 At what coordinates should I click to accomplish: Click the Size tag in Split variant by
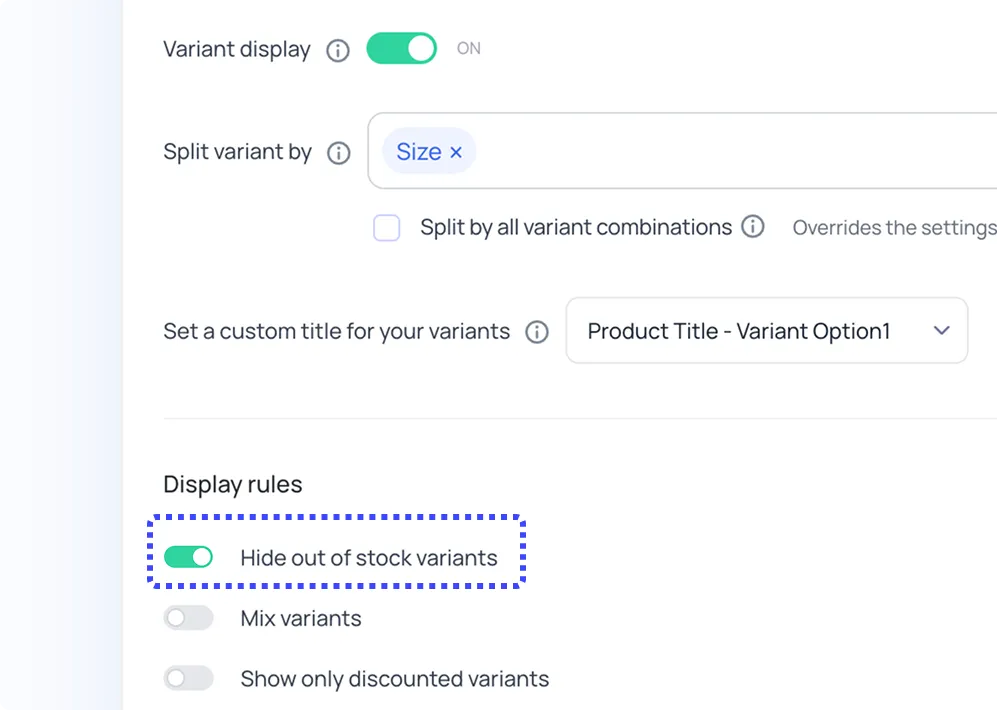(420, 151)
